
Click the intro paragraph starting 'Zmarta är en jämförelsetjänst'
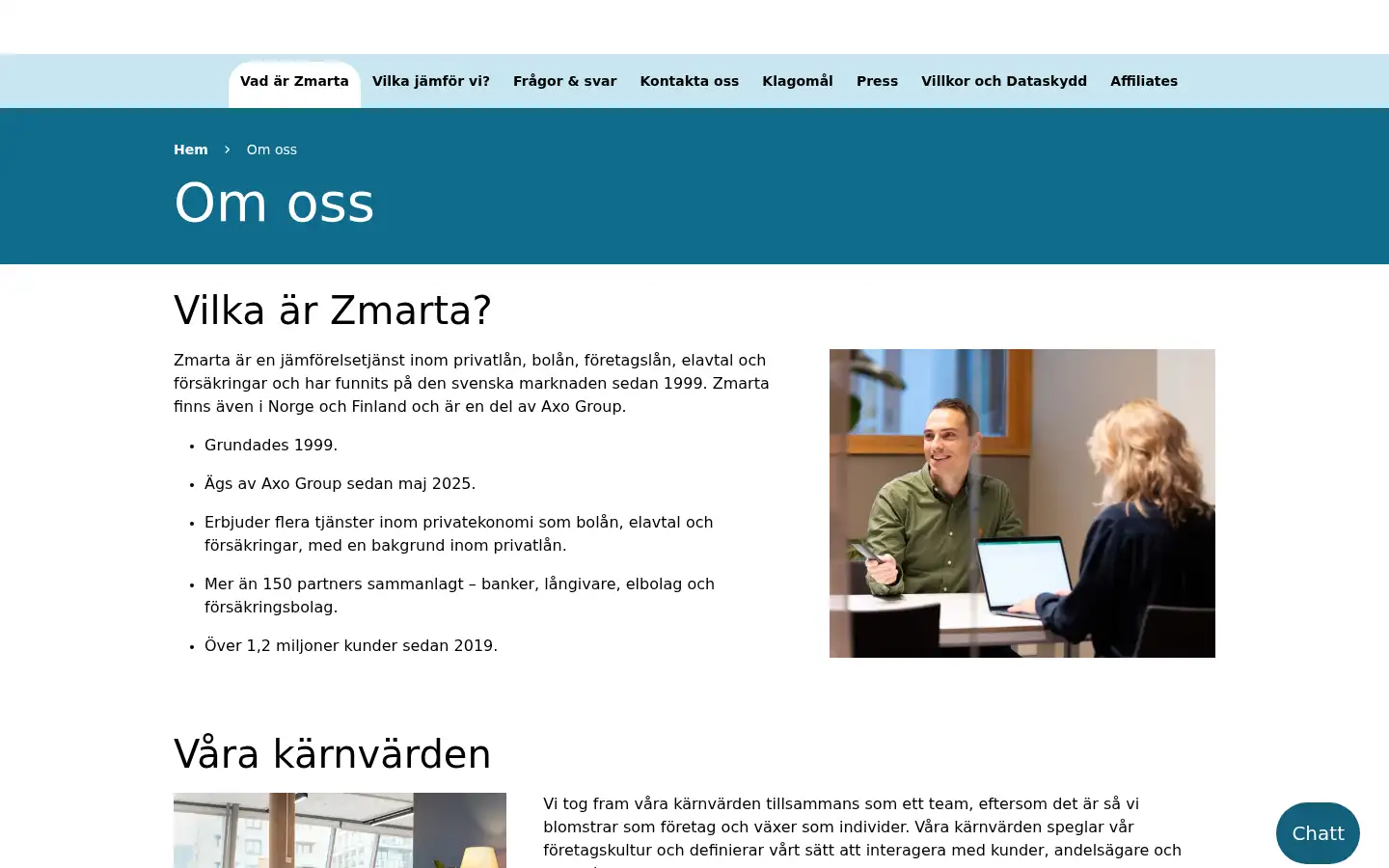(x=472, y=383)
